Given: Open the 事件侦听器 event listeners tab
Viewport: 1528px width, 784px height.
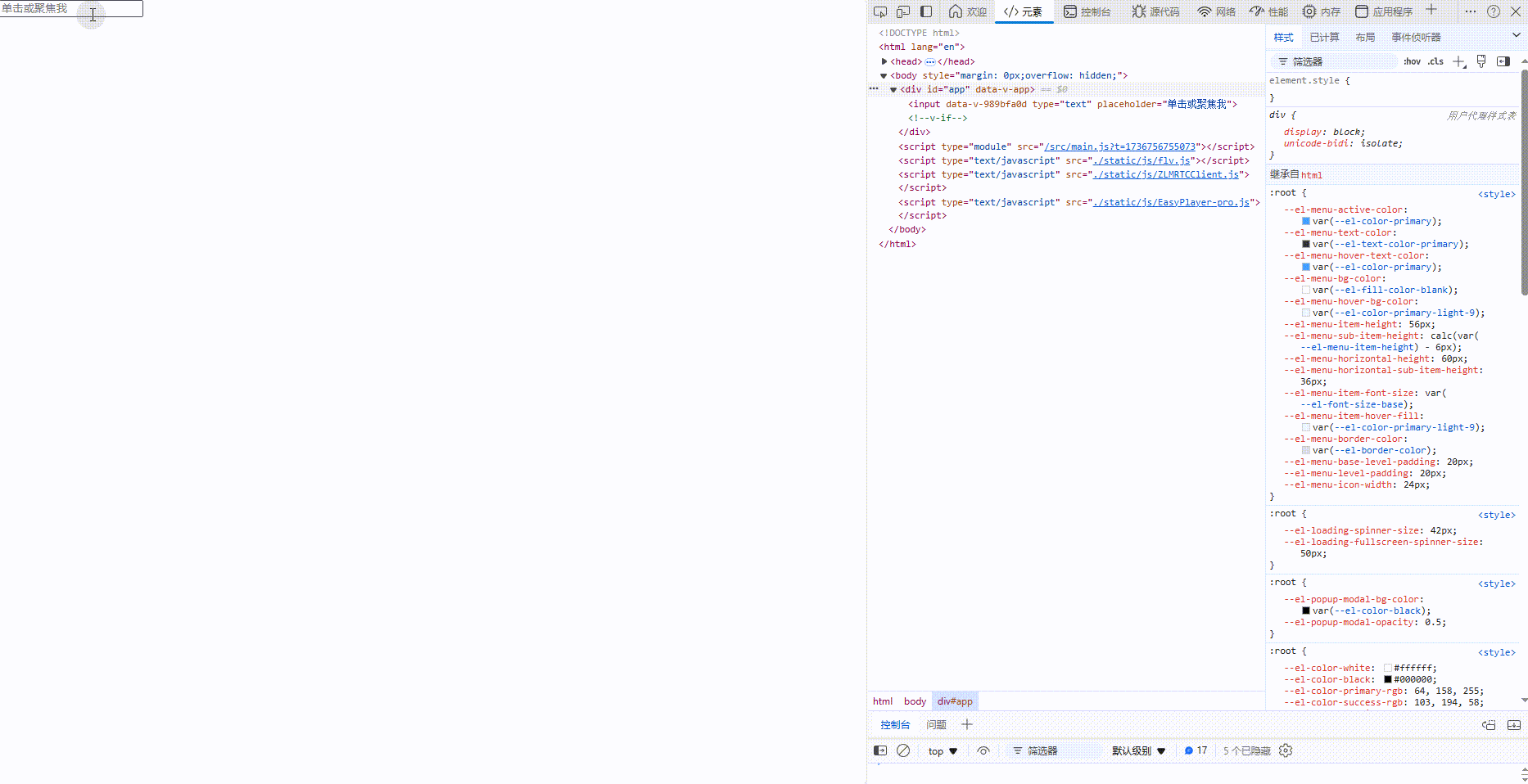Looking at the screenshot, I should [1416, 38].
